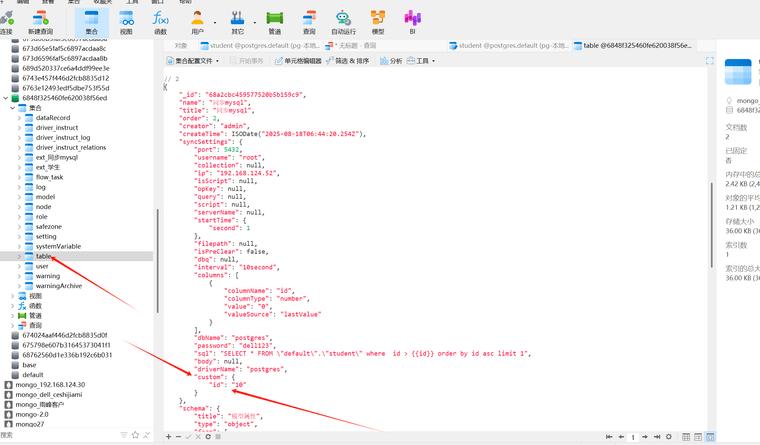This screenshot has width=760, height=445.
Task: Expand the dataRecord collection
Action: tap(19, 118)
